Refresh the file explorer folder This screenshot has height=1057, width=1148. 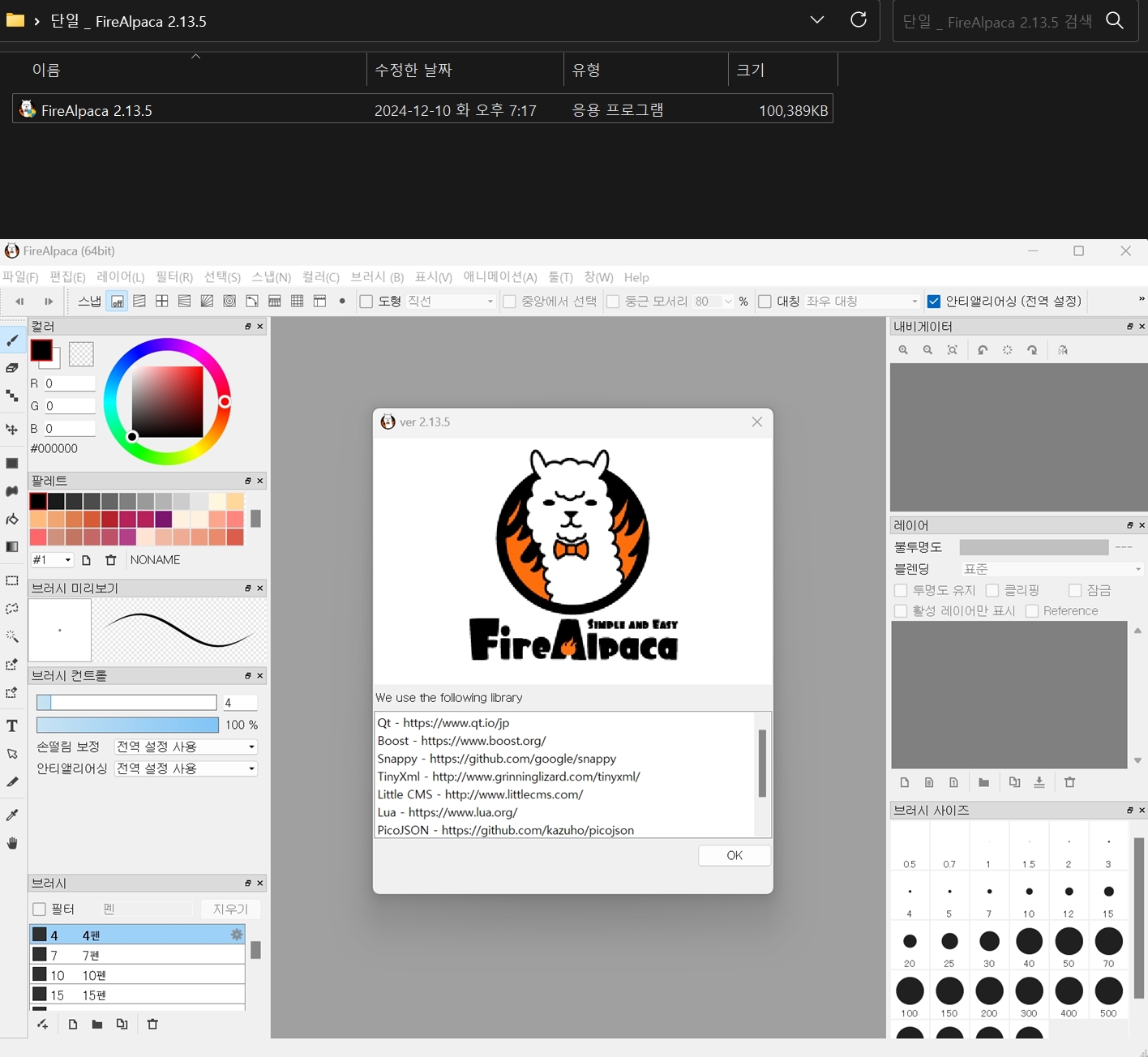tap(859, 19)
